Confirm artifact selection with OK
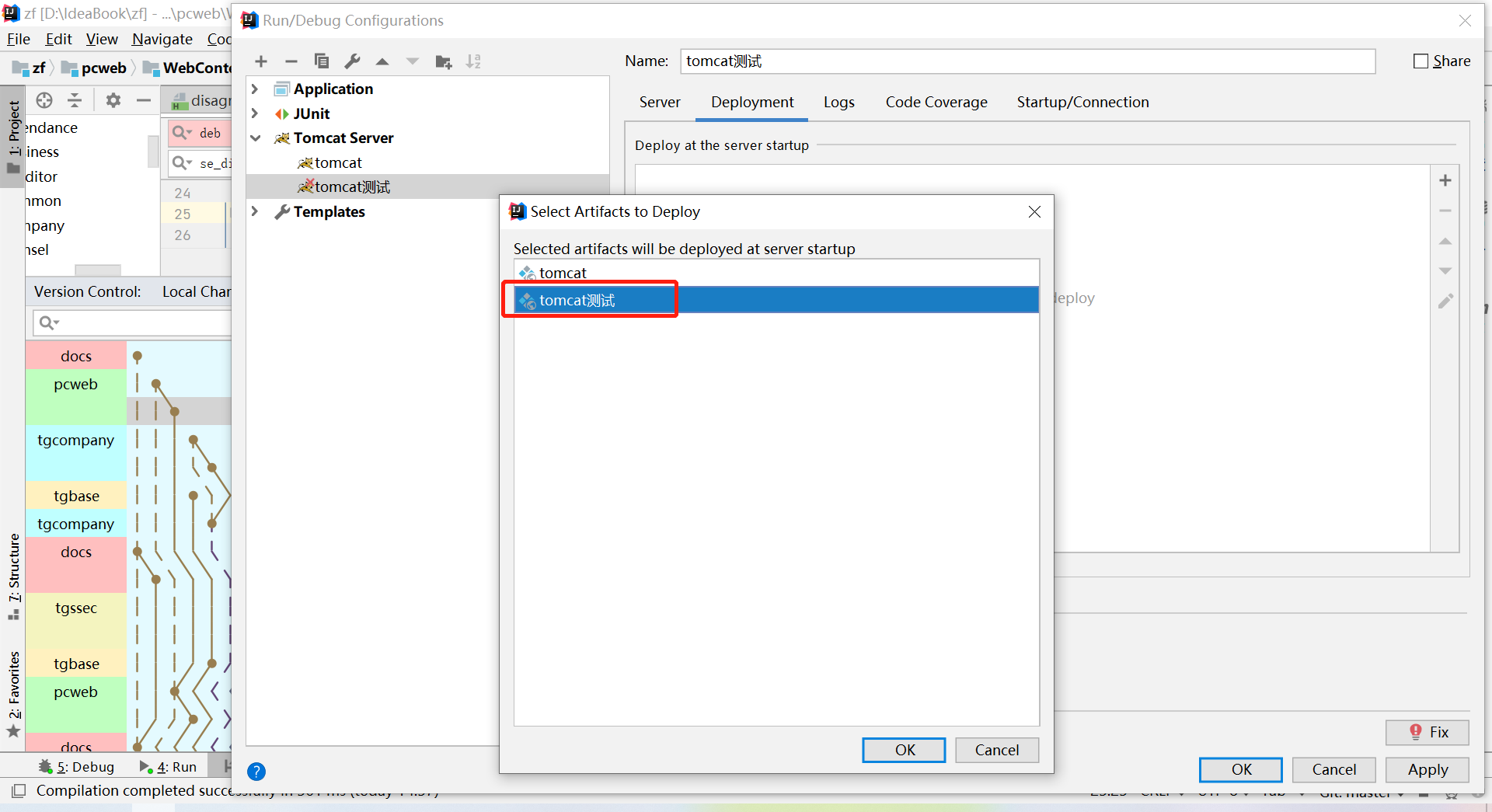This screenshot has width=1492, height=812. pyautogui.click(x=904, y=750)
